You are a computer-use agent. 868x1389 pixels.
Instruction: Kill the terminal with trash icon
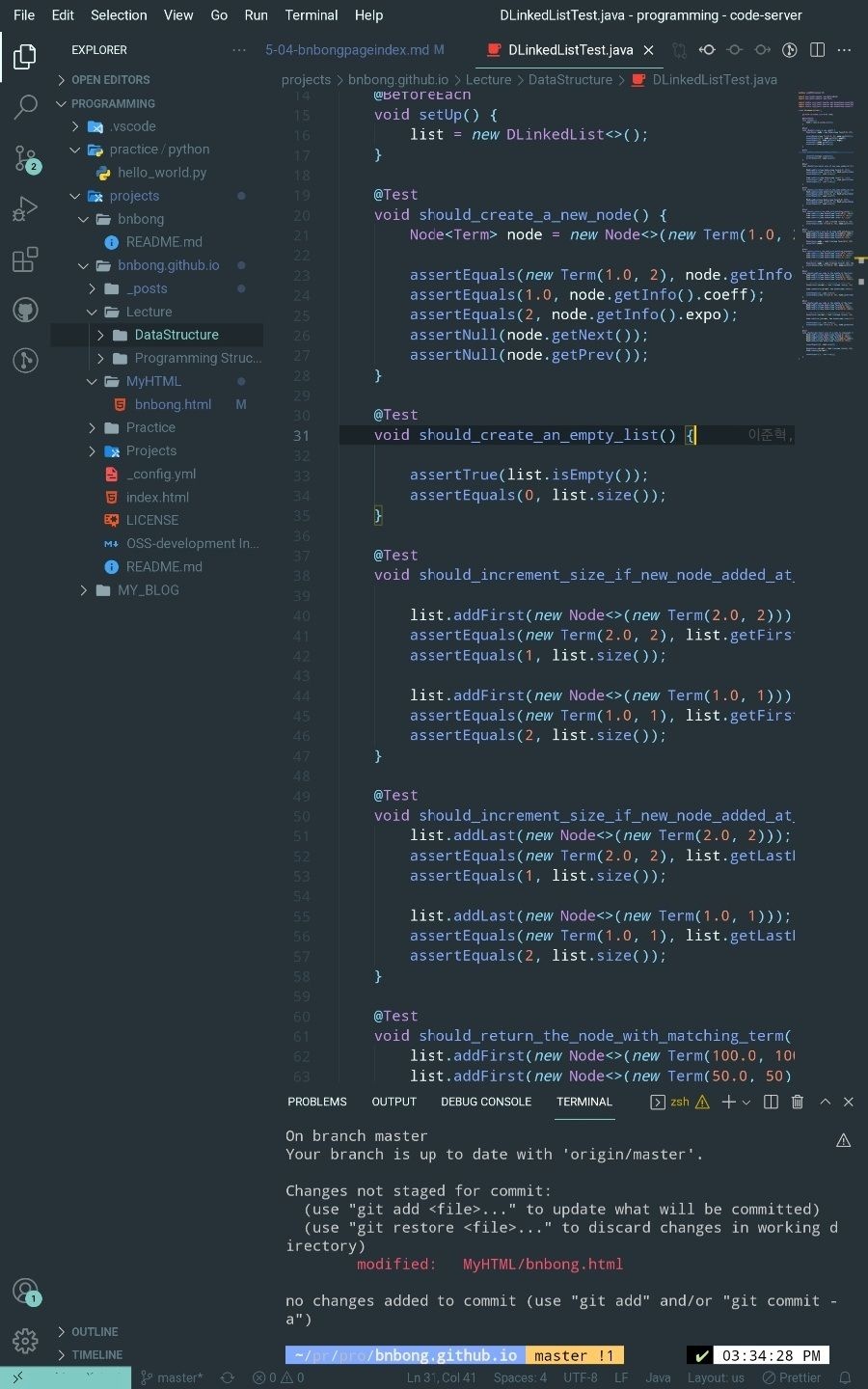point(798,1102)
